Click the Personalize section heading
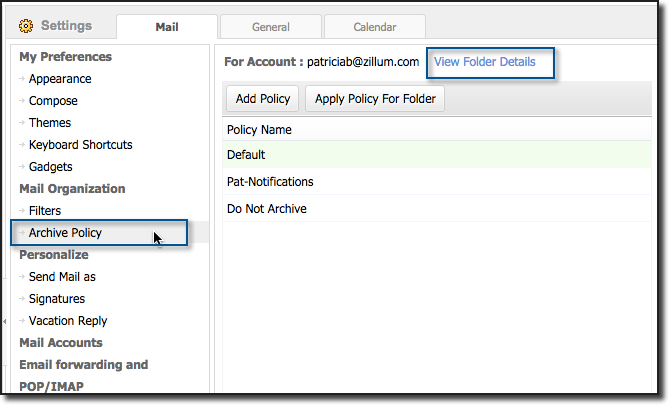 point(54,255)
